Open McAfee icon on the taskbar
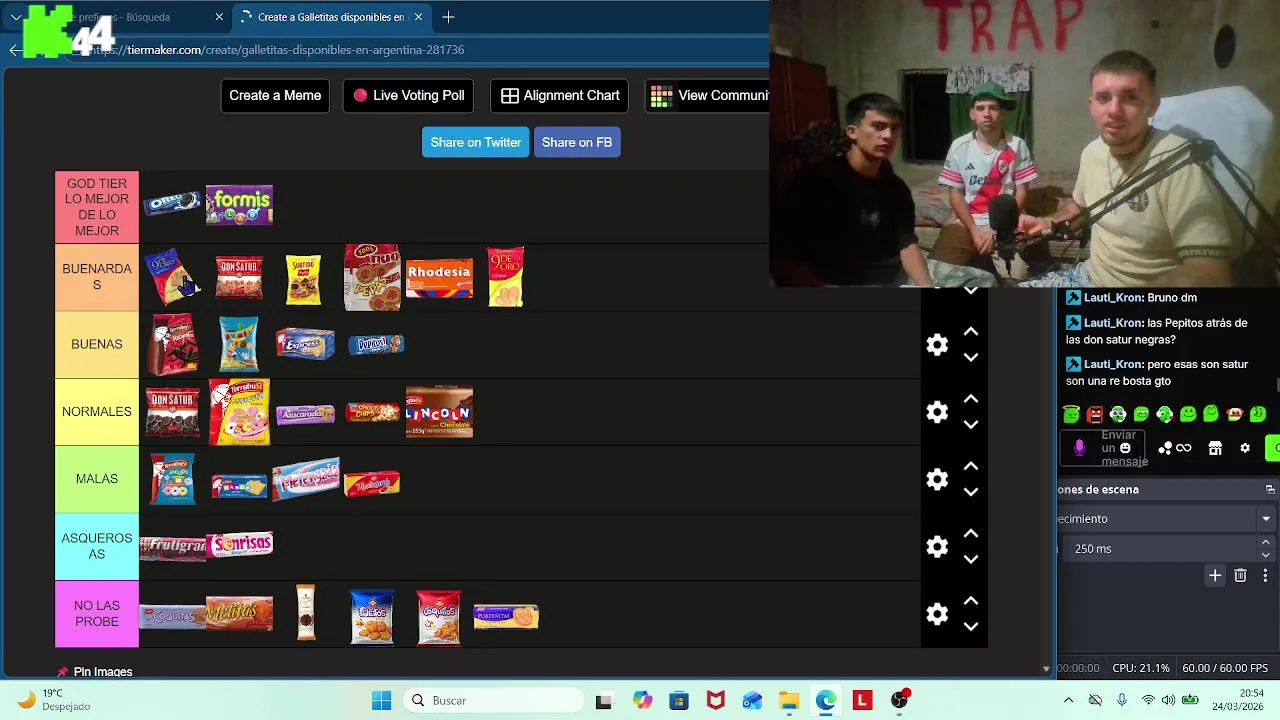The height and width of the screenshot is (720, 1280). click(x=715, y=700)
